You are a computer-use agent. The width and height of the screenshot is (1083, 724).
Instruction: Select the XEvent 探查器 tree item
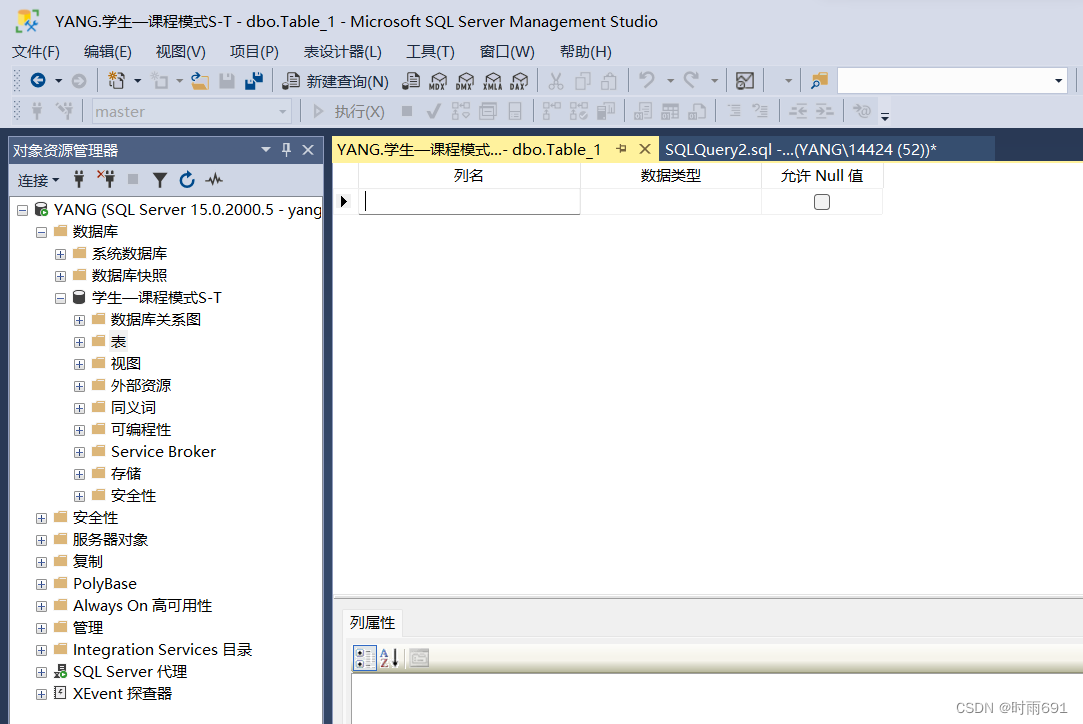click(x=122, y=694)
